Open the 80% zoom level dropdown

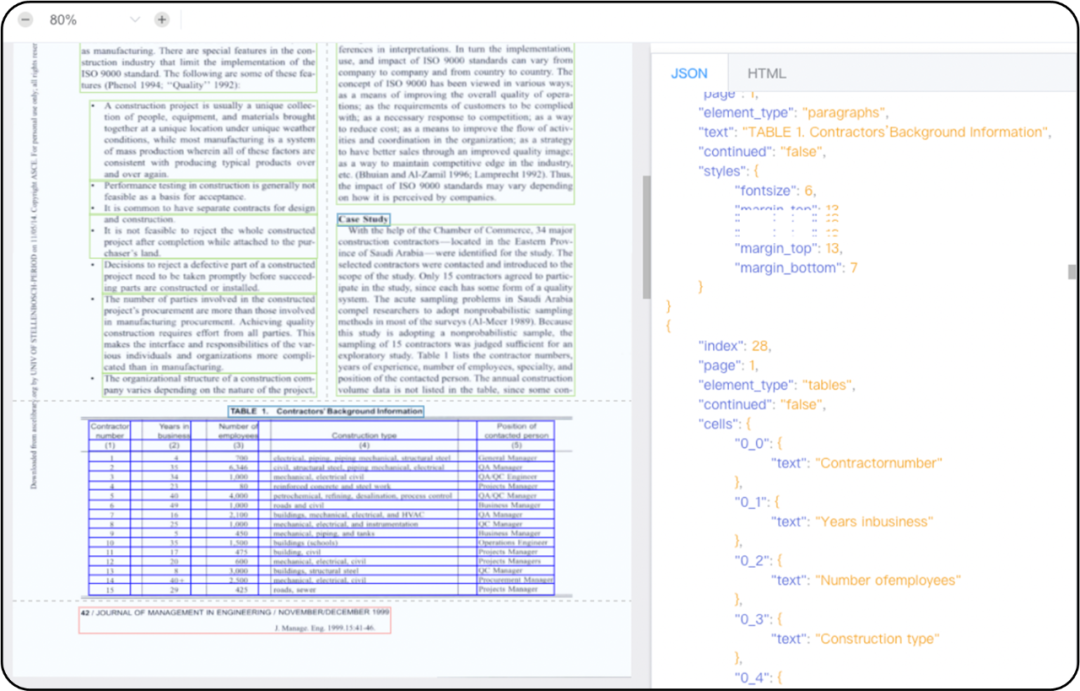tap(135, 20)
